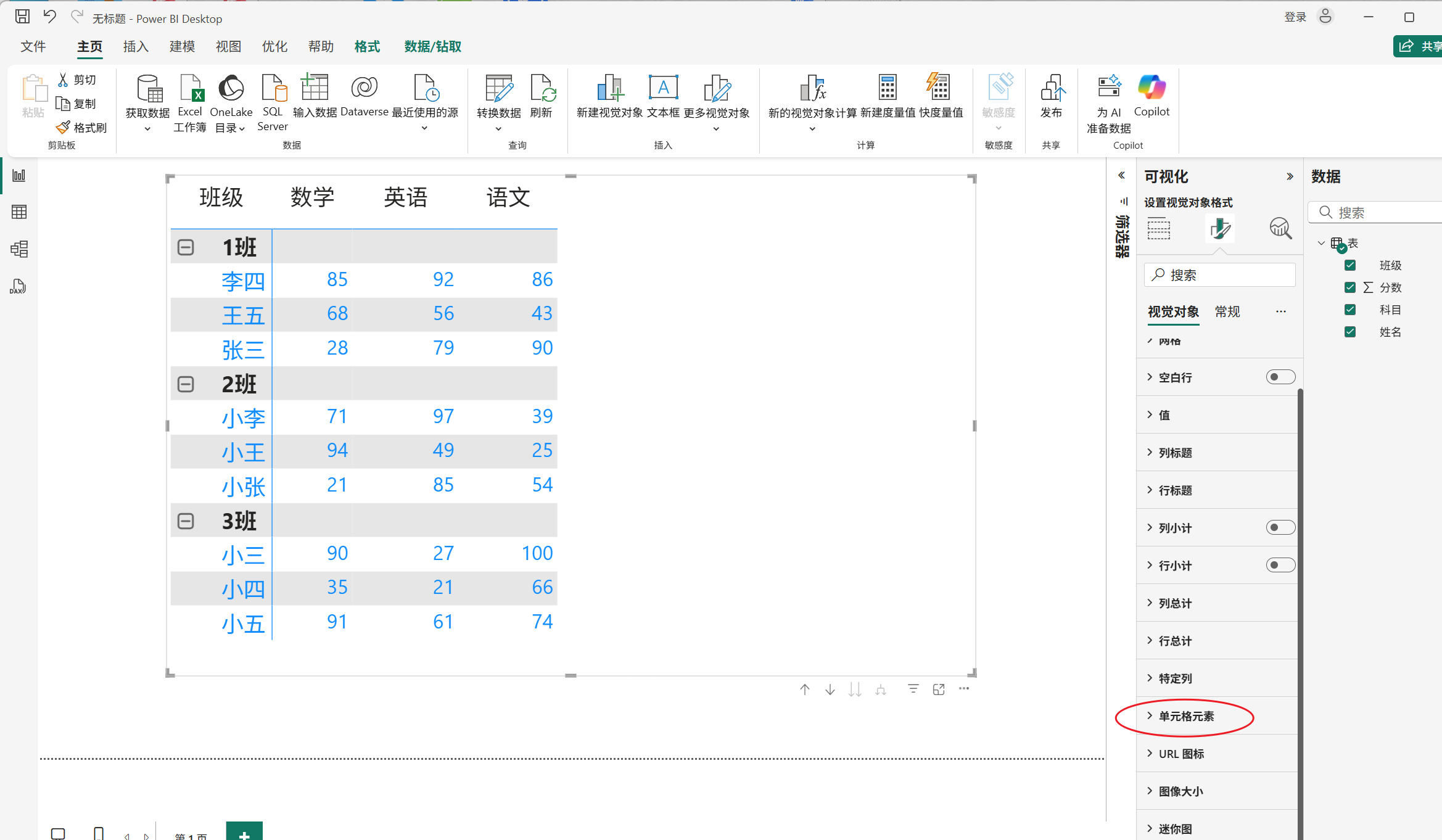This screenshot has height=840, width=1442.
Task: Click the Refresh data icon
Action: pyautogui.click(x=542, y=88)
